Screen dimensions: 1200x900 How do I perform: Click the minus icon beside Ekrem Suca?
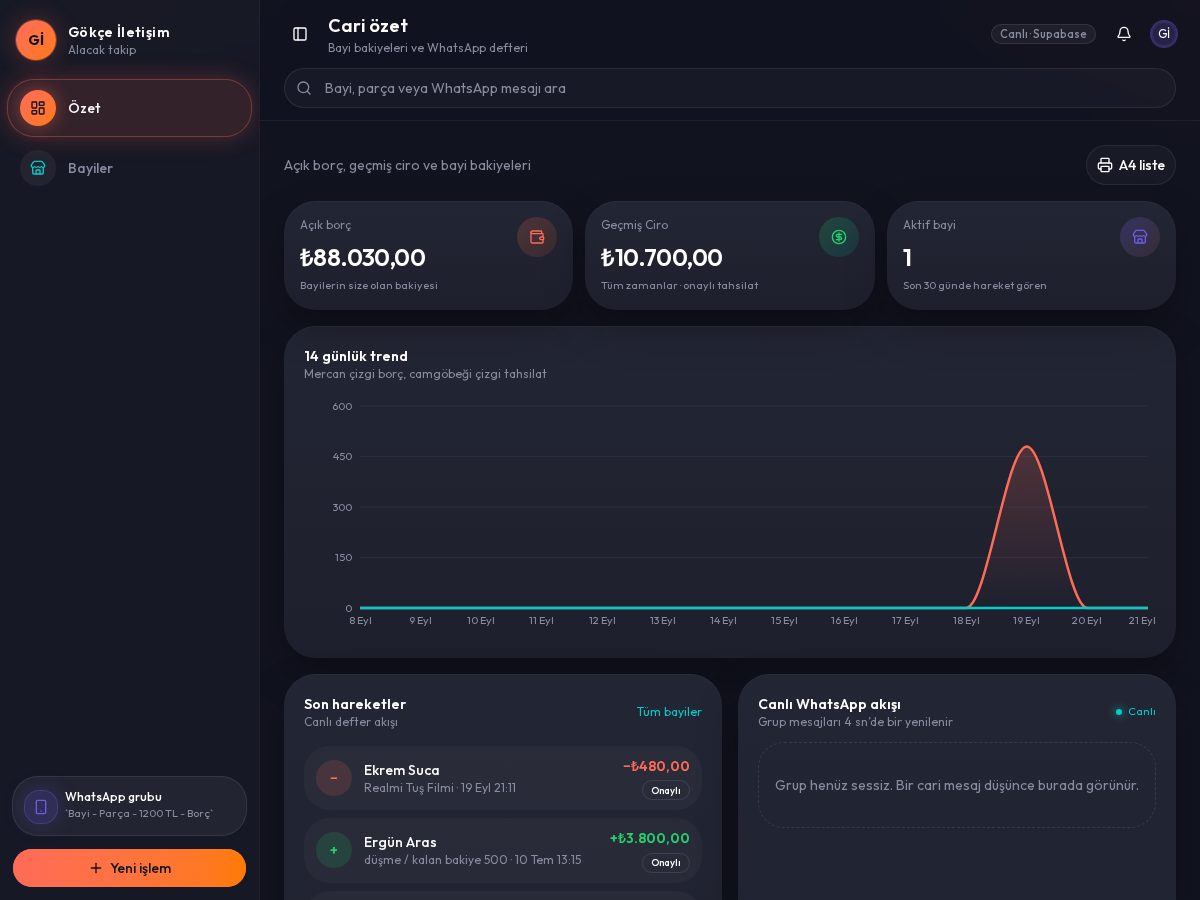tap(334, 778)
